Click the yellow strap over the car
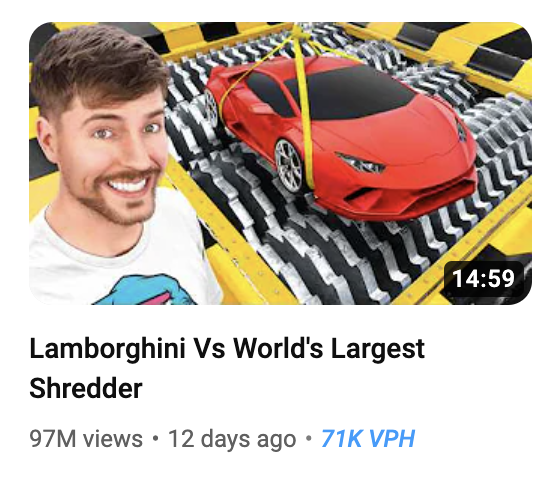 304,105
